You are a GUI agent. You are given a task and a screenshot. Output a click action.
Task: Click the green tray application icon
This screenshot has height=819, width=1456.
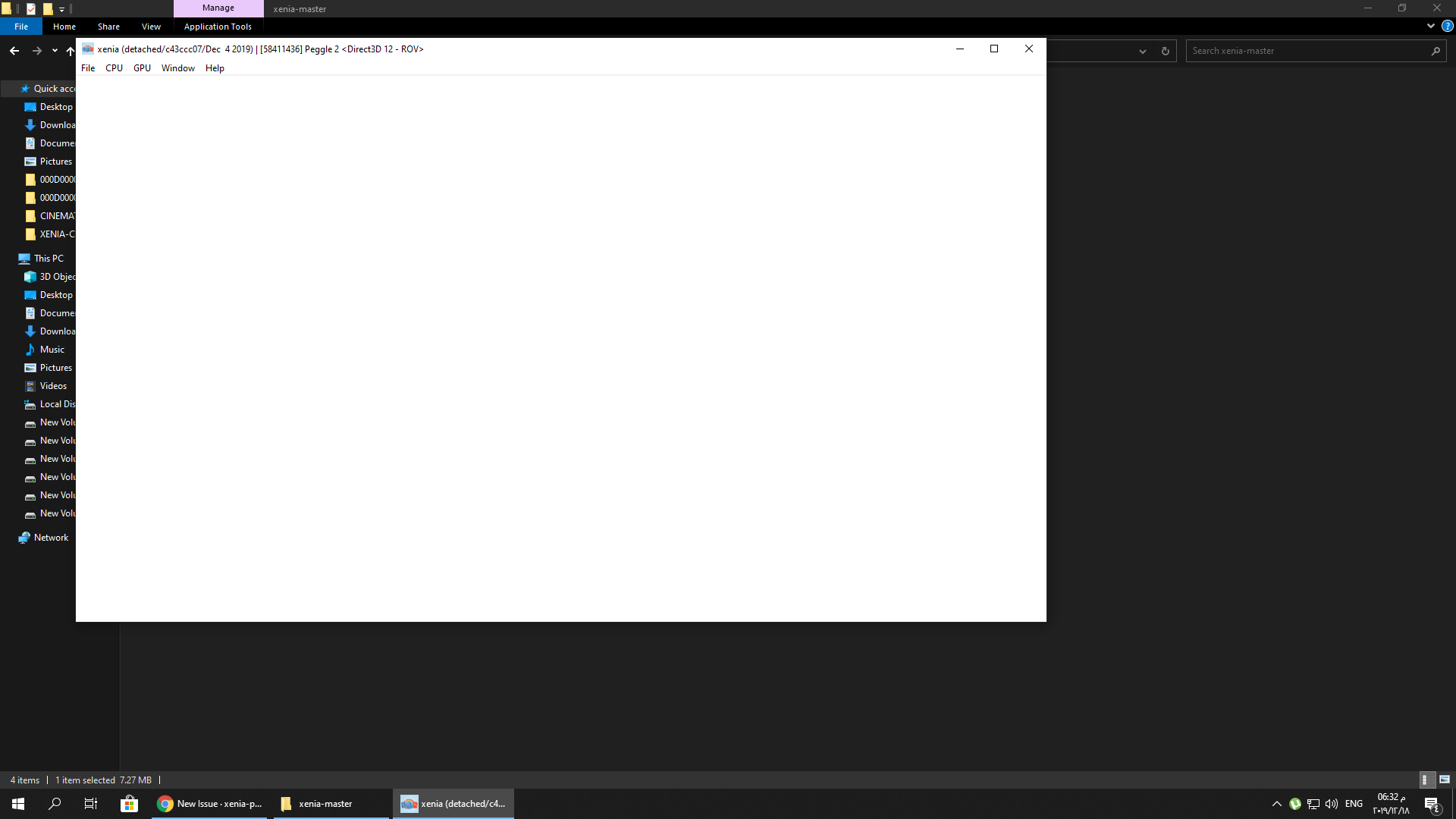coord(1295,804)
